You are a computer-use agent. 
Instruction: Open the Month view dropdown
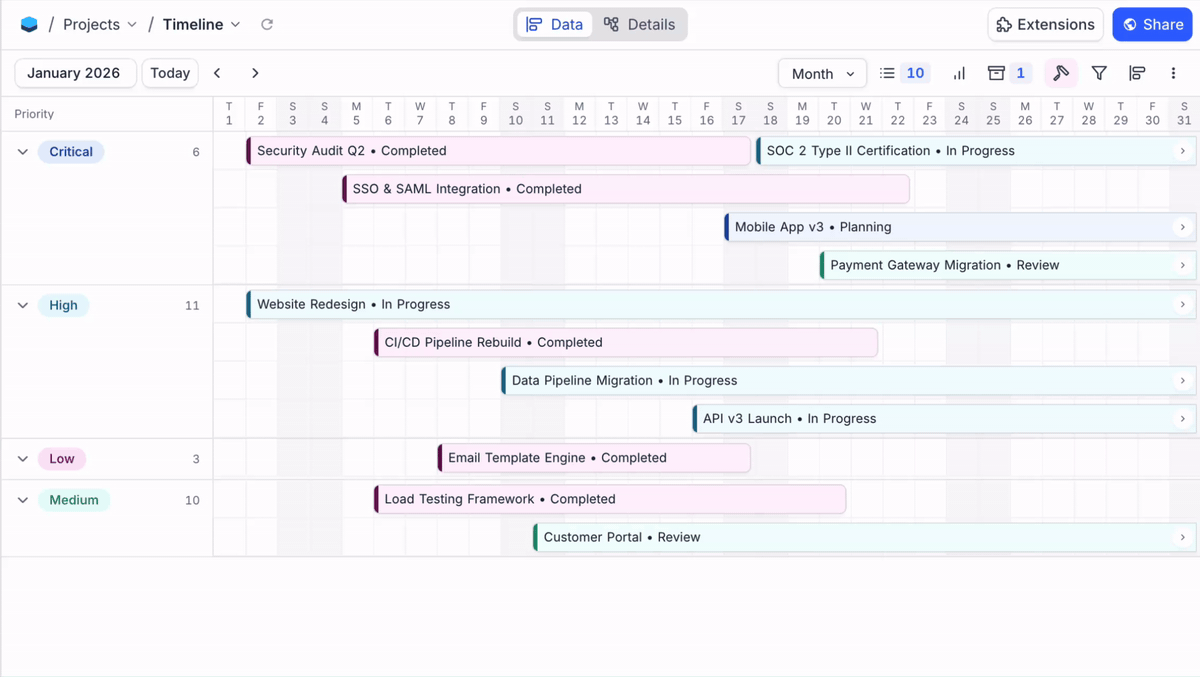pos(822,73)
